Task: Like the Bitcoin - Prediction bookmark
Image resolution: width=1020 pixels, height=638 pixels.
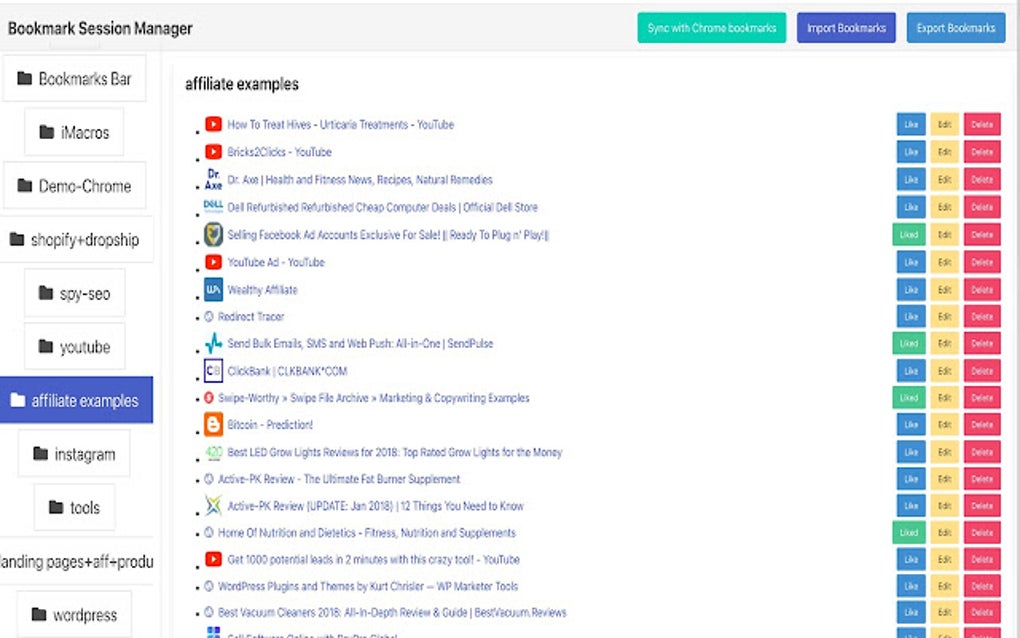Action: pos(911,424)
